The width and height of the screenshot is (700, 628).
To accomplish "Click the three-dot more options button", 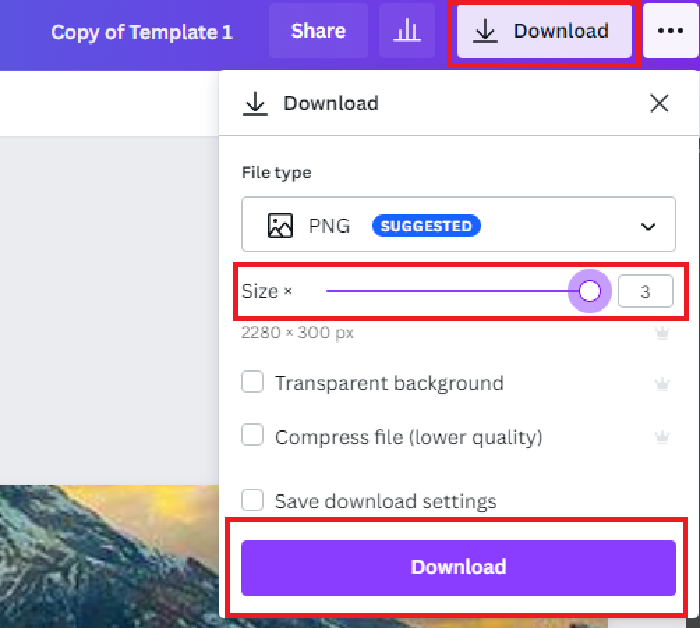I will tap(670, 31).
